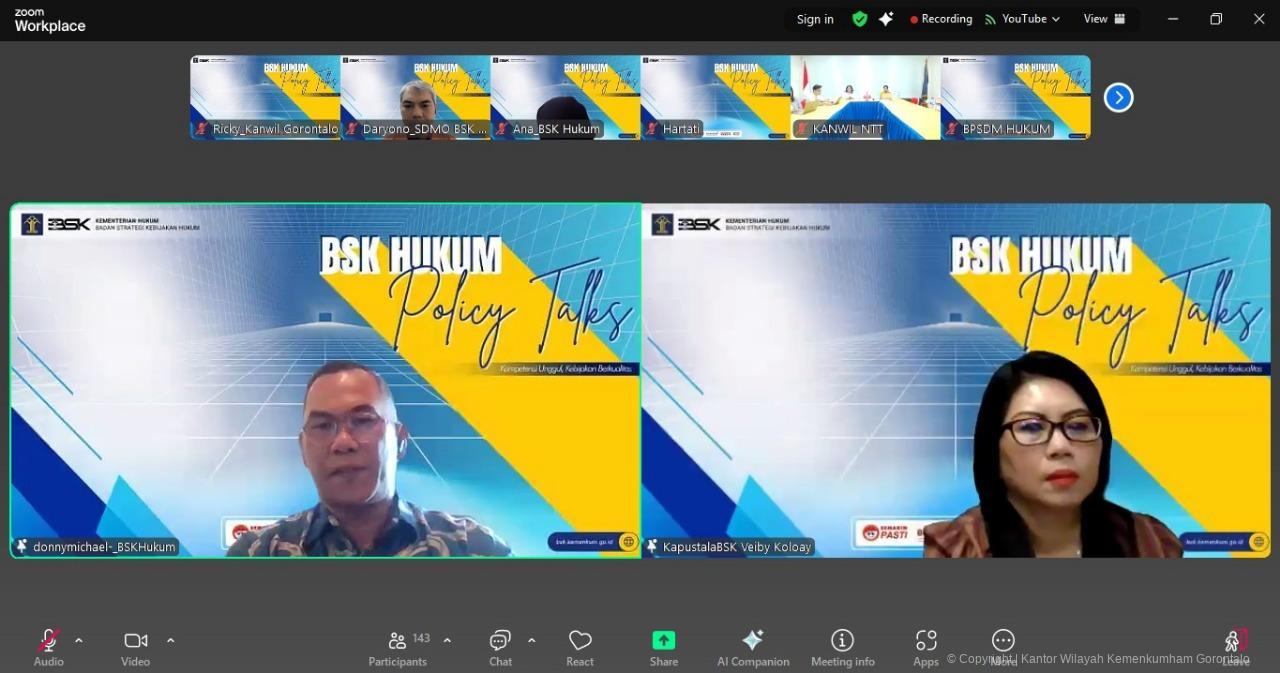Show Meeting info details

click(843, 647)
